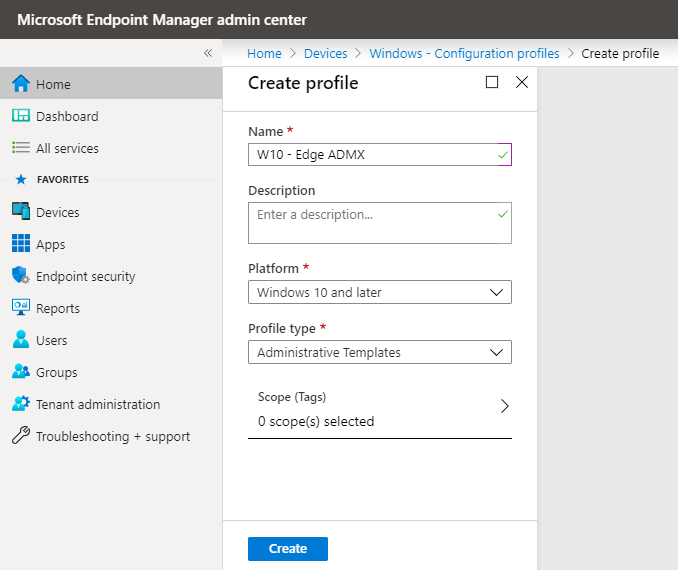Click the '0 scope(s) selected' text
The height and width of the screenshot is (570, 678).
(x=316, y=421)
